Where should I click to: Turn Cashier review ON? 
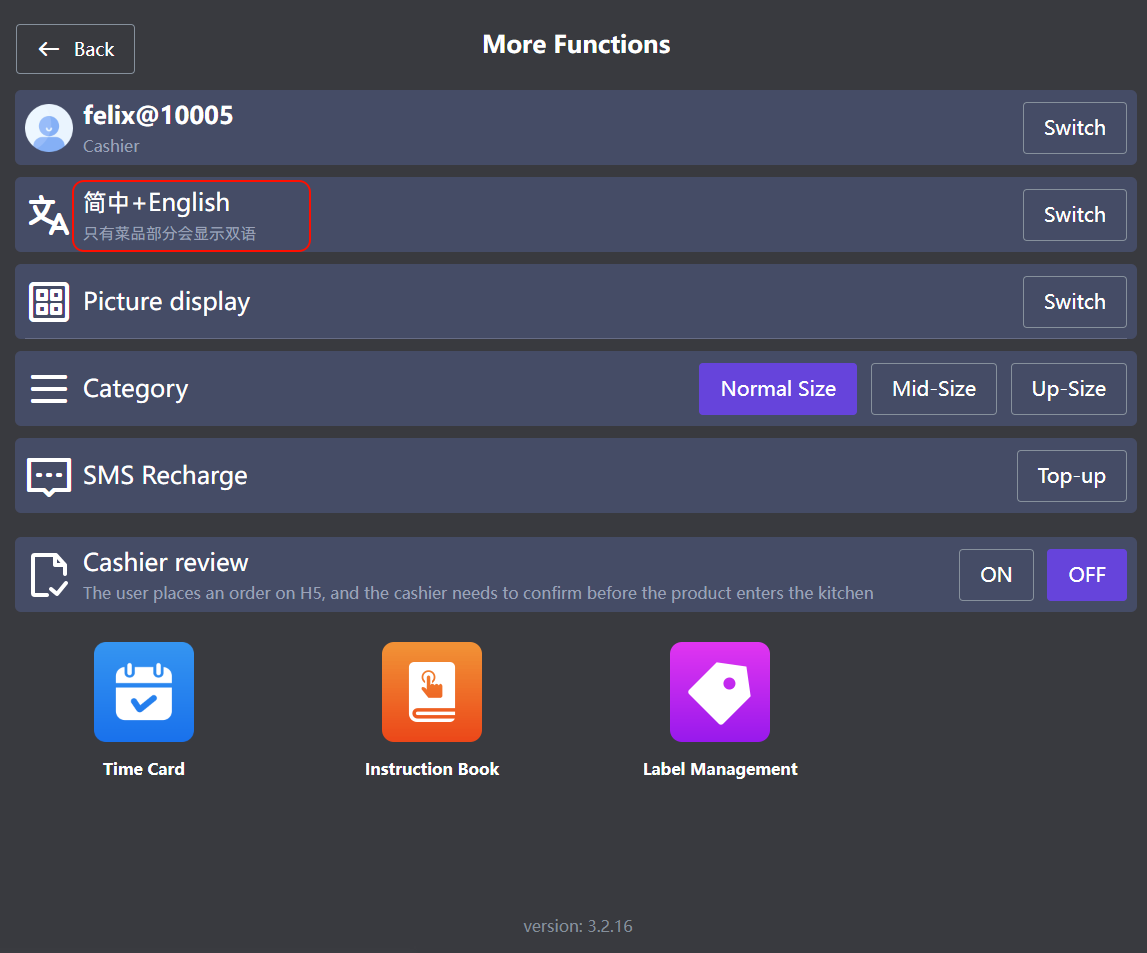click(996, 575)
